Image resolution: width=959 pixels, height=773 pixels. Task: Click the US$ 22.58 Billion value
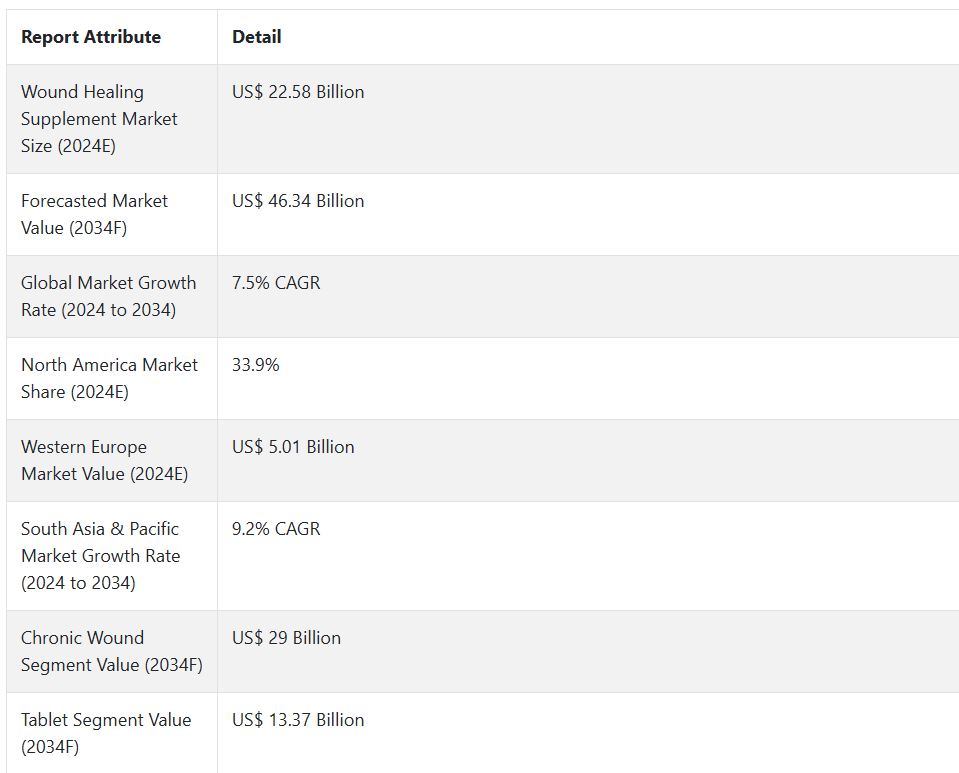(x=298, y=92)
